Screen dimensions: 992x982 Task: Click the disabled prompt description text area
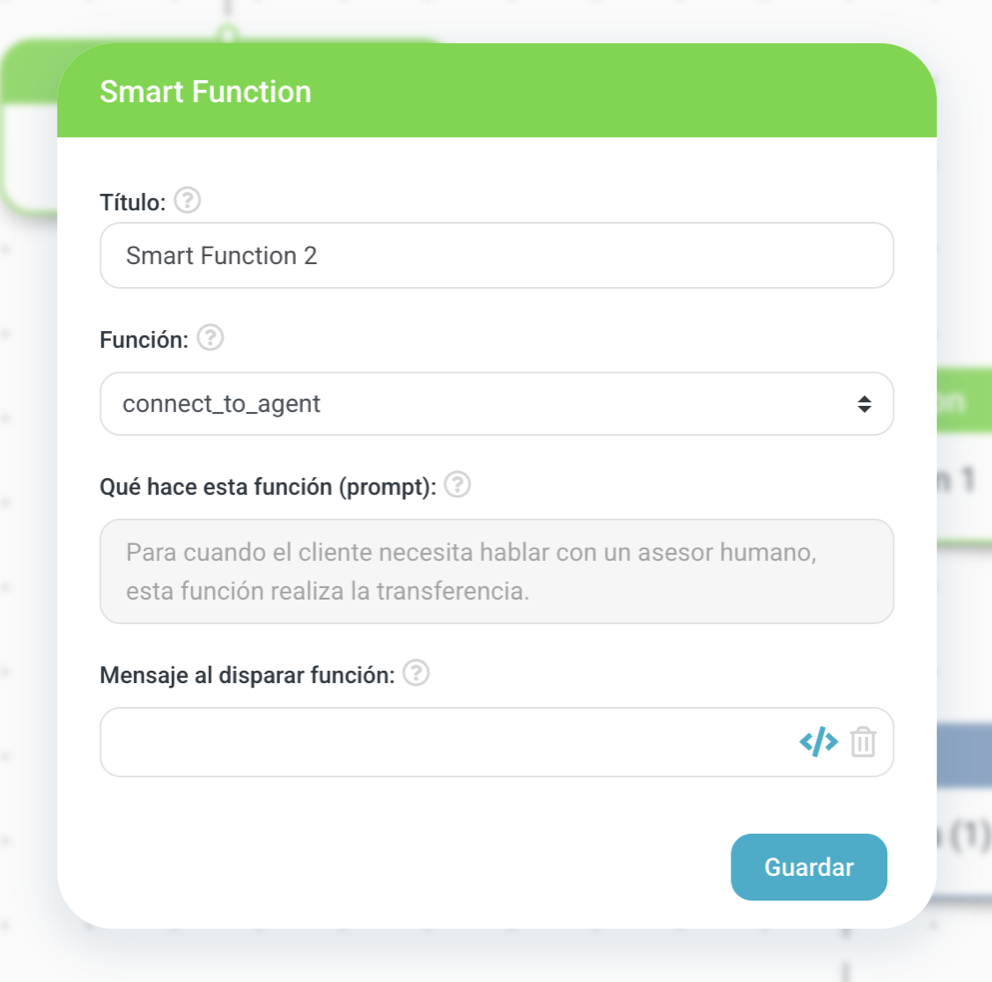(x=496, y=571)
